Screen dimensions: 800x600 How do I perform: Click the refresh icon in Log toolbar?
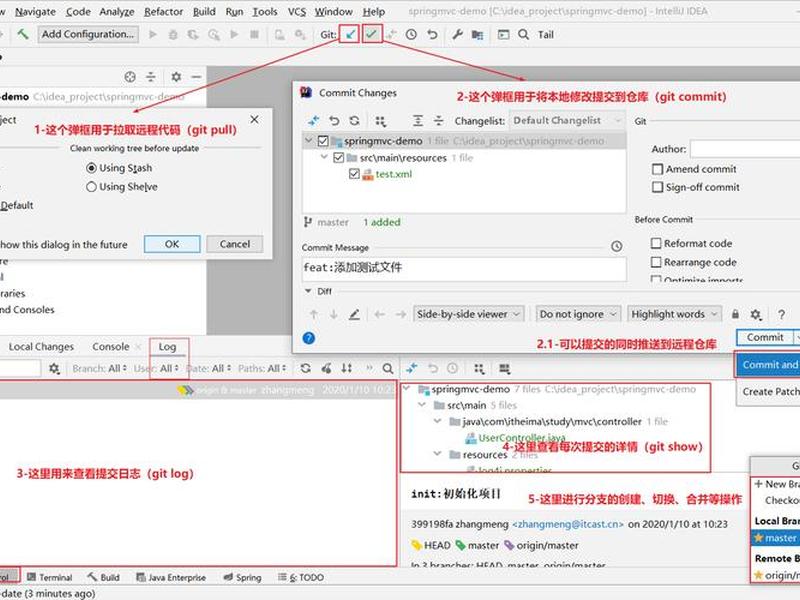pos(306,368)
